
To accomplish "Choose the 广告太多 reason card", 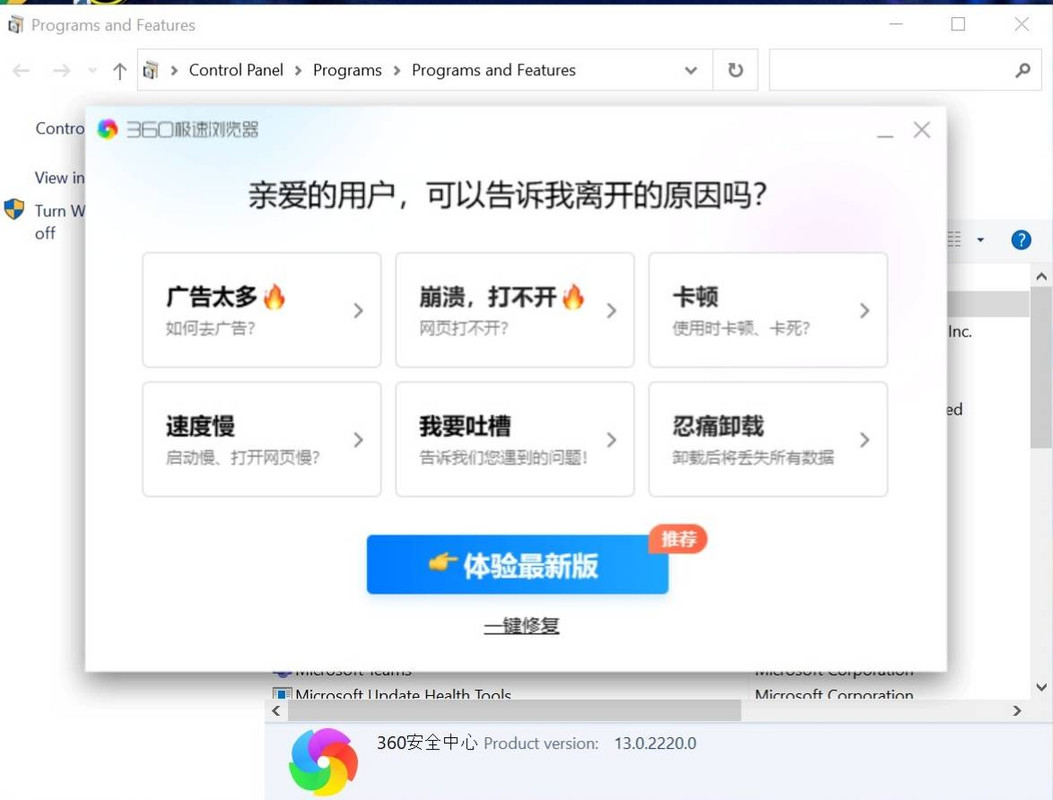I will click(262, 310).
